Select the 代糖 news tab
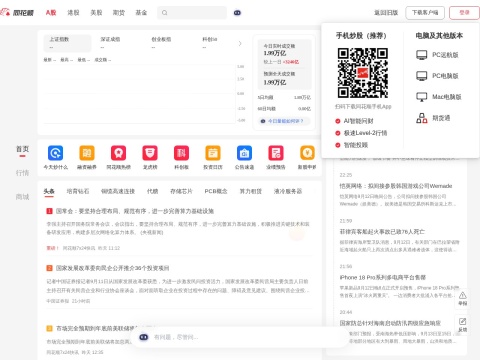This screenshot has height=360, width=480. pyautogui.click(x=152, y=191)
